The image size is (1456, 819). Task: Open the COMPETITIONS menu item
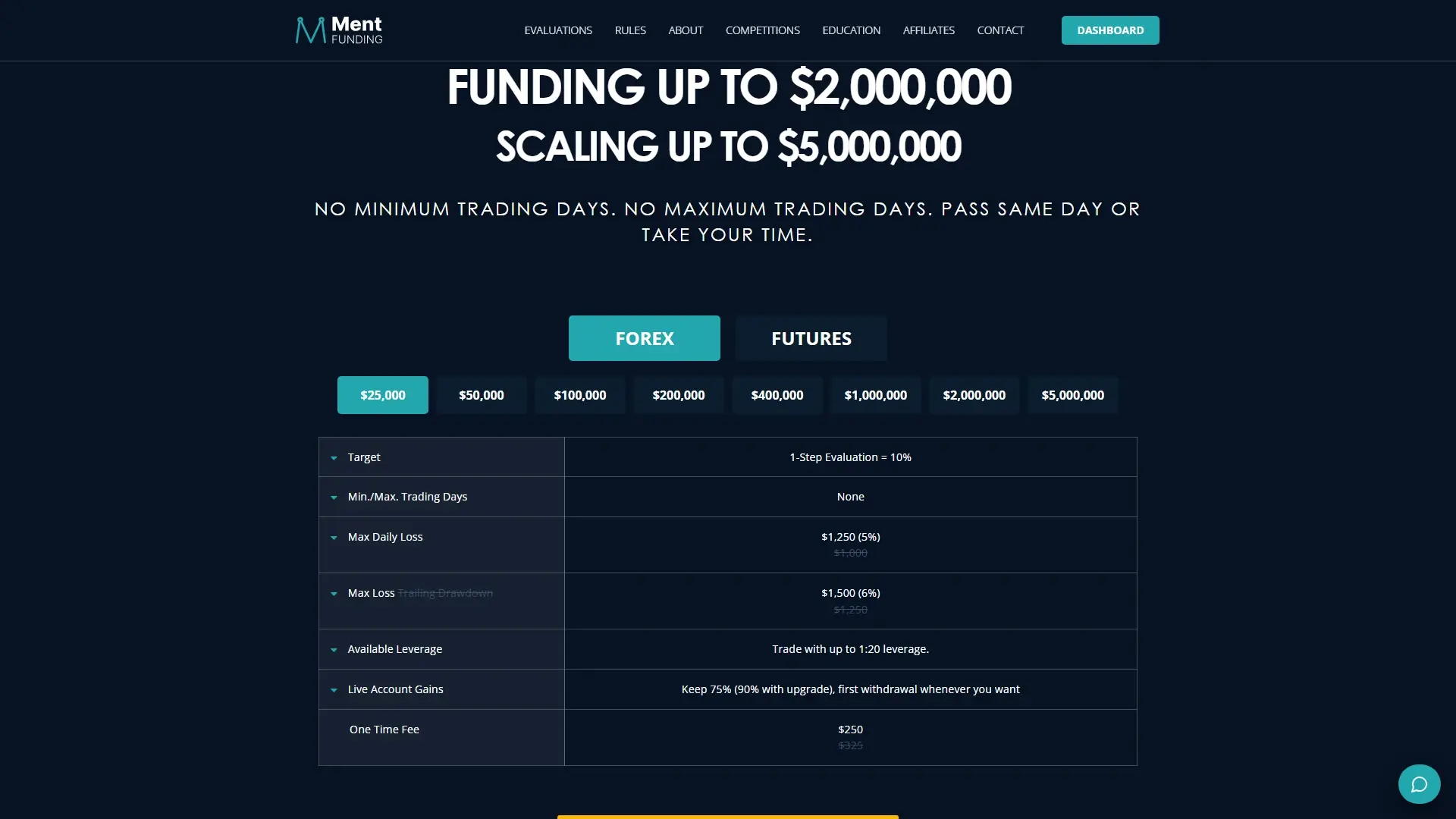[762, 30]
